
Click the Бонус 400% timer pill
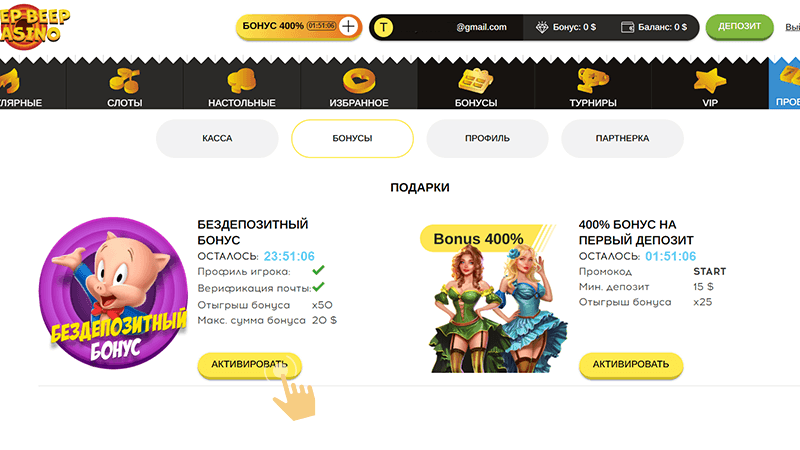point(298,27)
